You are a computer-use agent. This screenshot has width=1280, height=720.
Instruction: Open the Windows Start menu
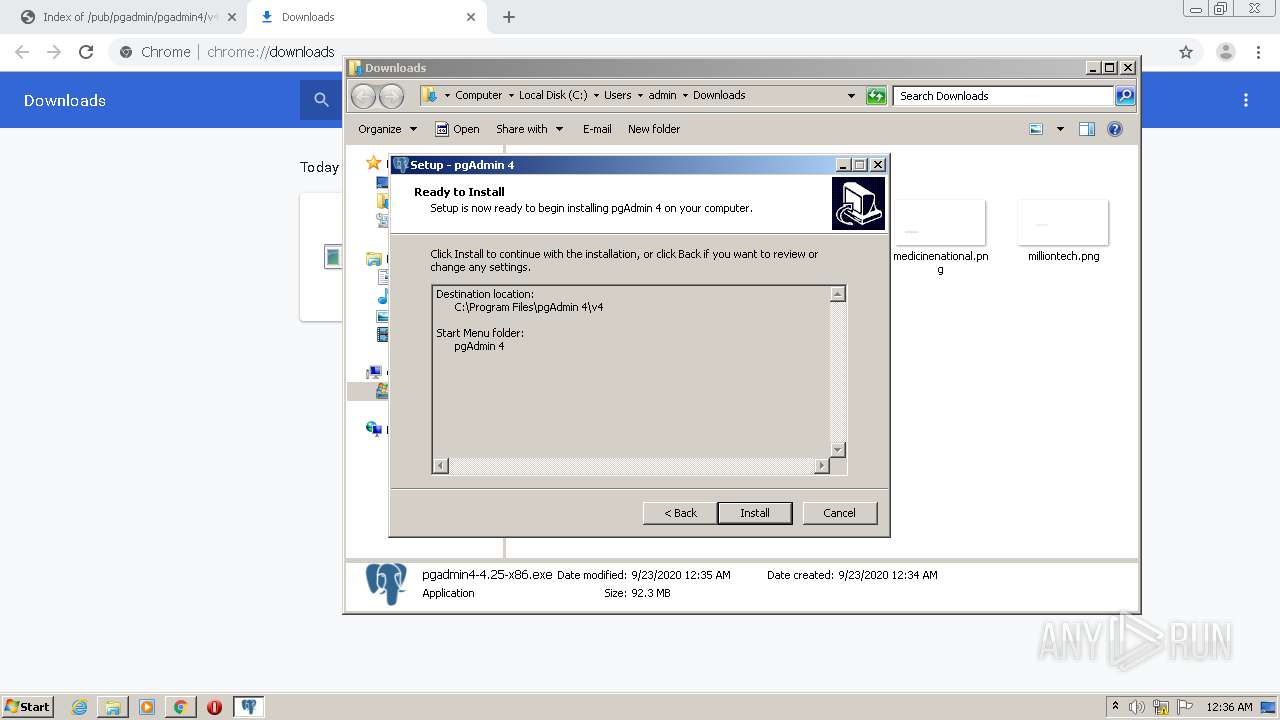point(28,706)
